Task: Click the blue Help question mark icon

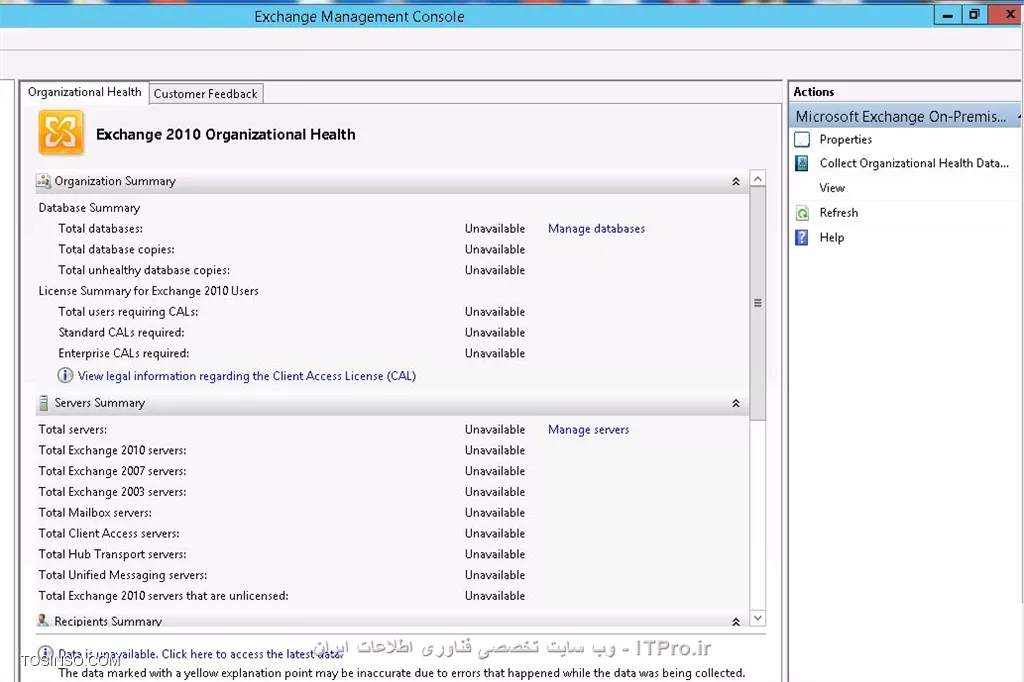Action: [x=802, y=237]
